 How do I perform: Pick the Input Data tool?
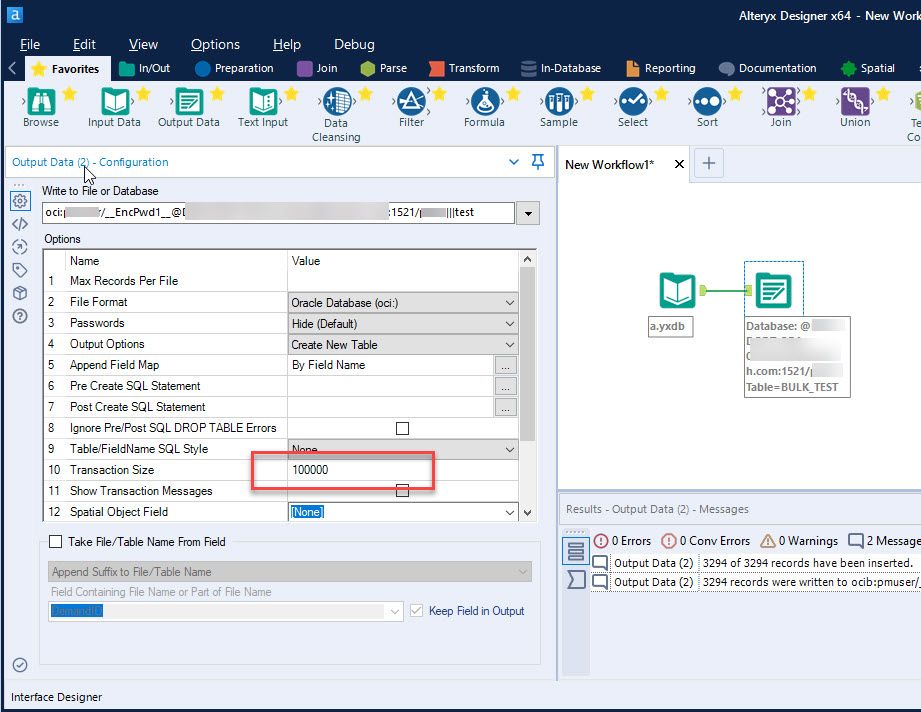click(115, 102)
